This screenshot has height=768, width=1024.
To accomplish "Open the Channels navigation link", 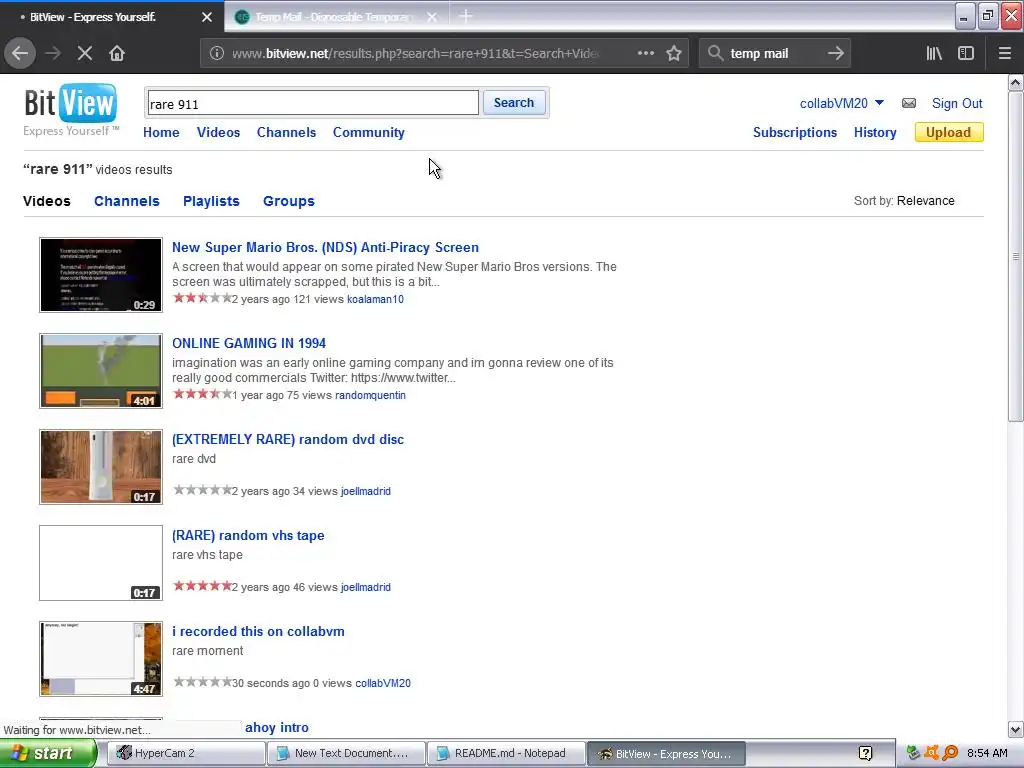I will point(286,132).
